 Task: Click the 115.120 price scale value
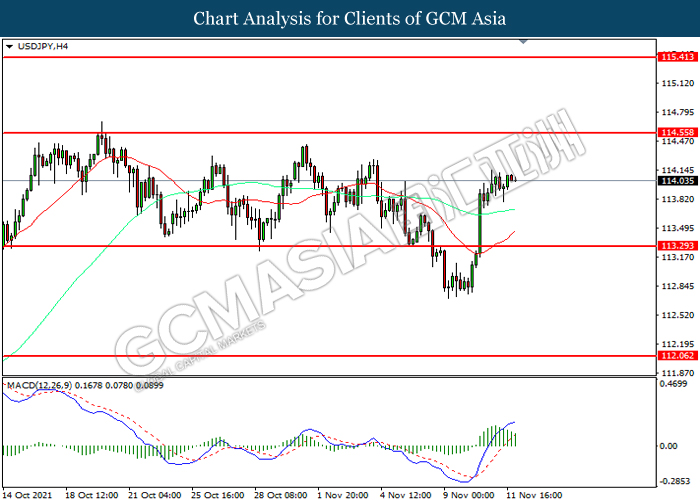click(678, 83)
